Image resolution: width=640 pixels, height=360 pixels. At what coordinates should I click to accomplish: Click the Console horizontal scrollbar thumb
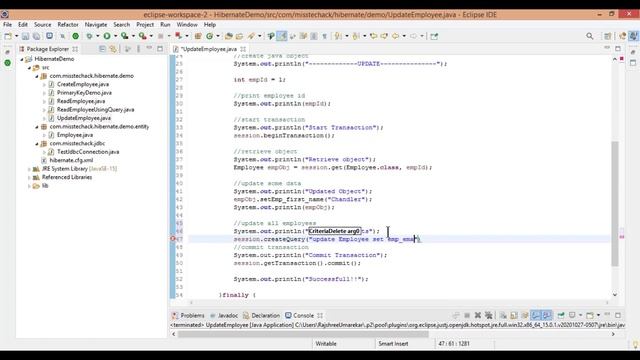303,334
